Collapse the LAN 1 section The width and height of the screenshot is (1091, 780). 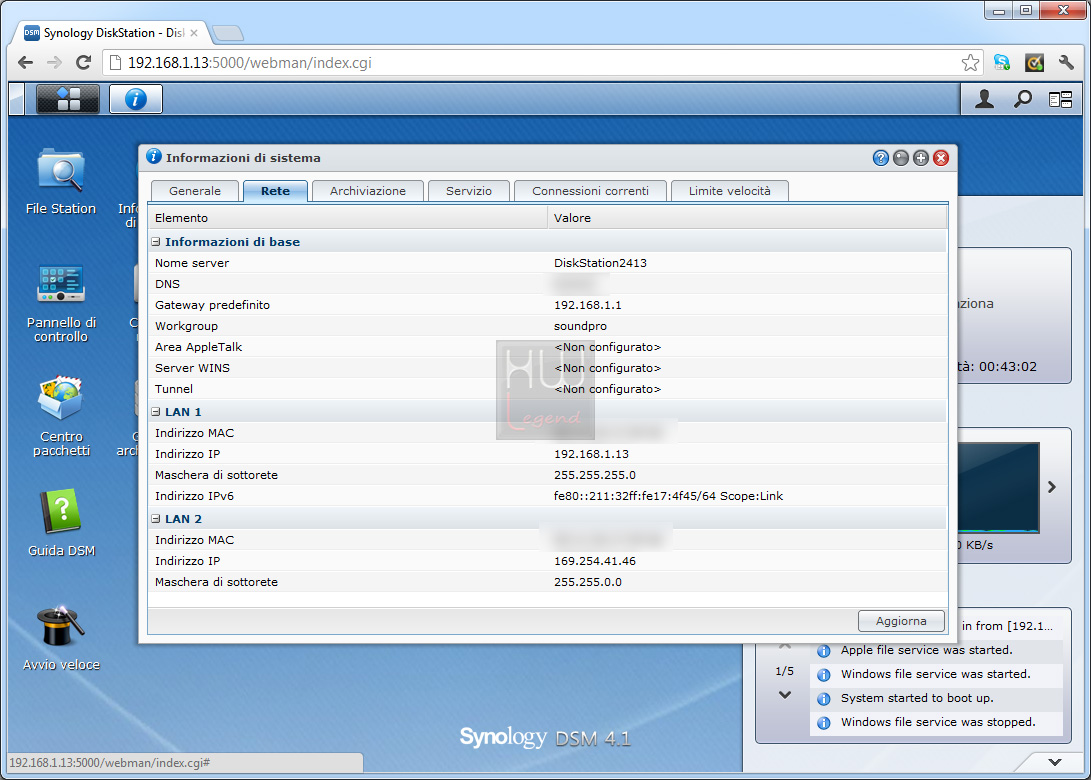coord(156,412)
